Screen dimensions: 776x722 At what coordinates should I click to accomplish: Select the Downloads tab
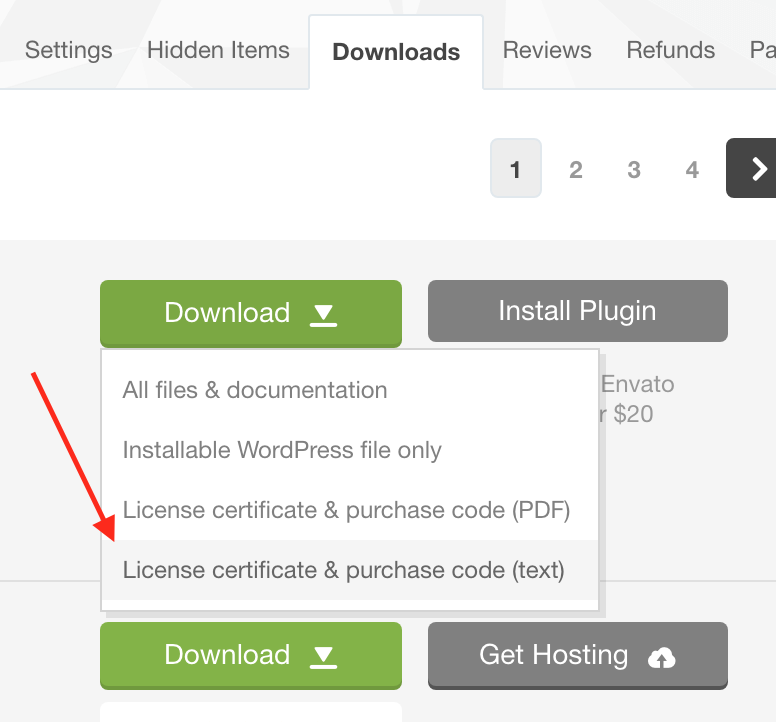click(396, 52)
